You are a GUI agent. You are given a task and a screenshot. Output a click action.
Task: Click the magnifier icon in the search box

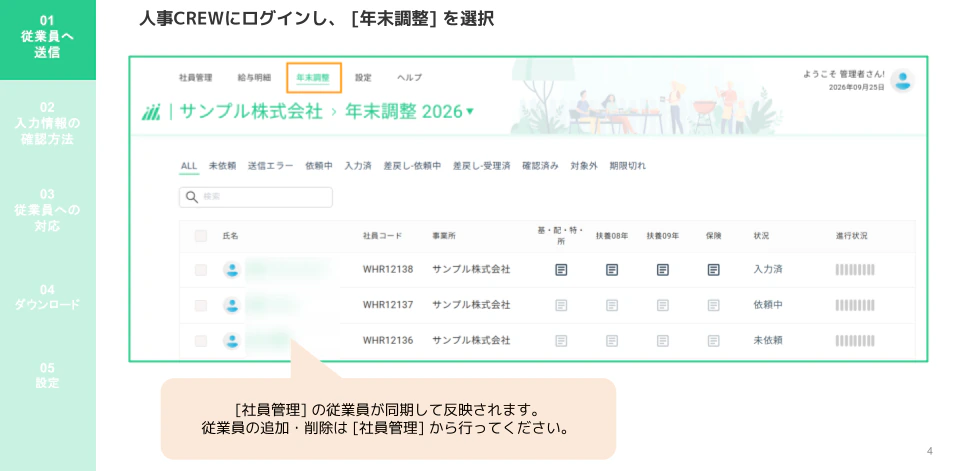click(x=192, y=197)
